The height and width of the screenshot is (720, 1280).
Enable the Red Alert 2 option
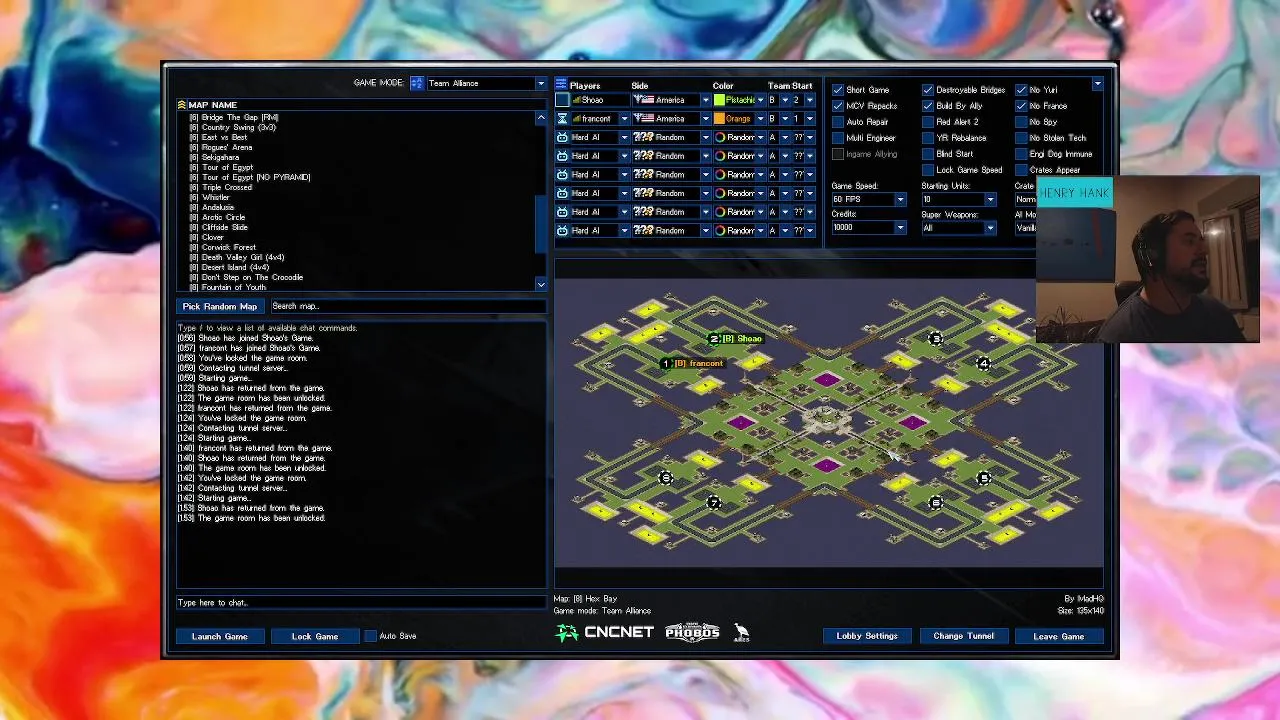928,122
